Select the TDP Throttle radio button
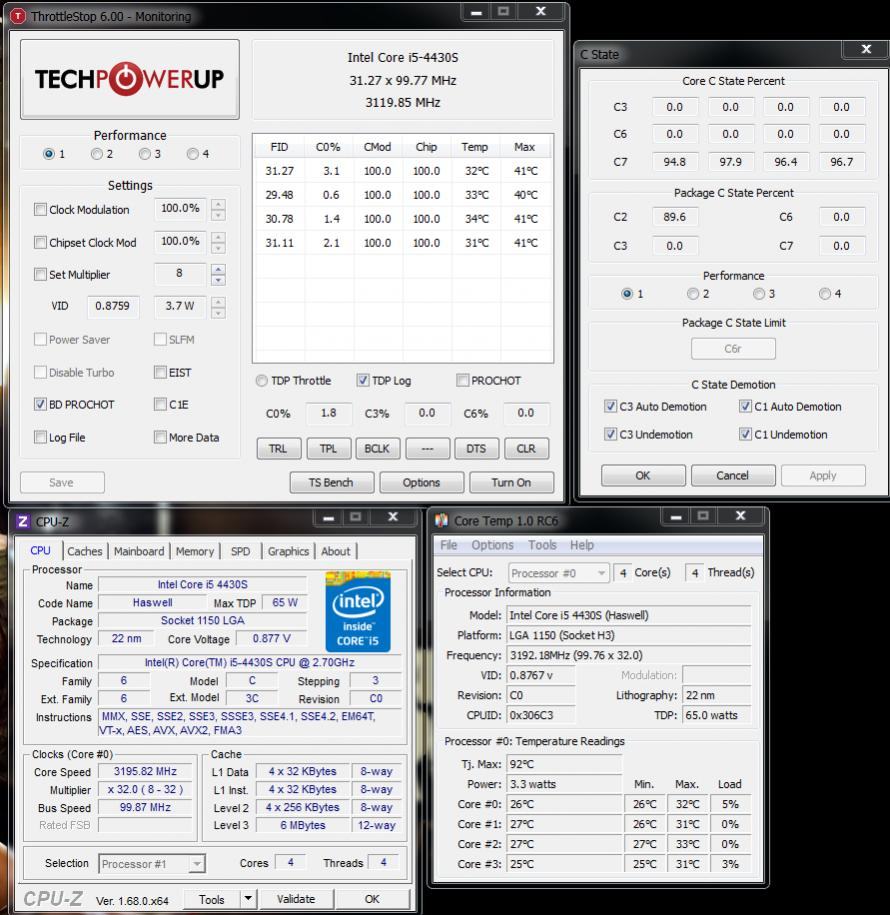Image resolution: width=890 pixels, height=915 pixels. (261, 380)
